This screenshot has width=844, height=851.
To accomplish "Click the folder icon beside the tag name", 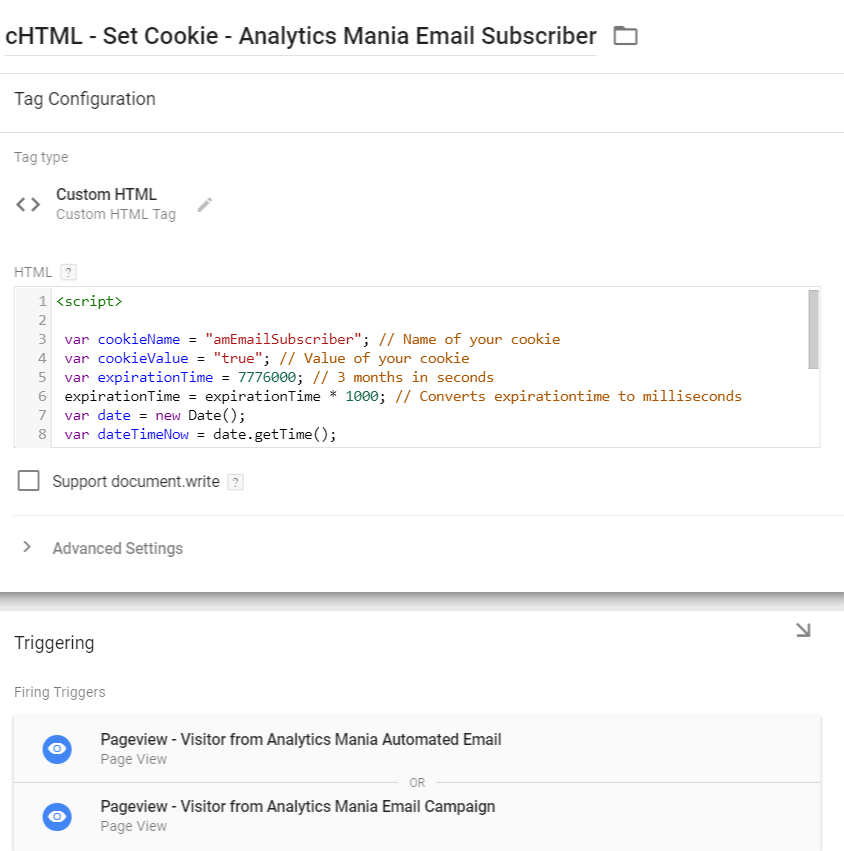I will pos(625,37).
